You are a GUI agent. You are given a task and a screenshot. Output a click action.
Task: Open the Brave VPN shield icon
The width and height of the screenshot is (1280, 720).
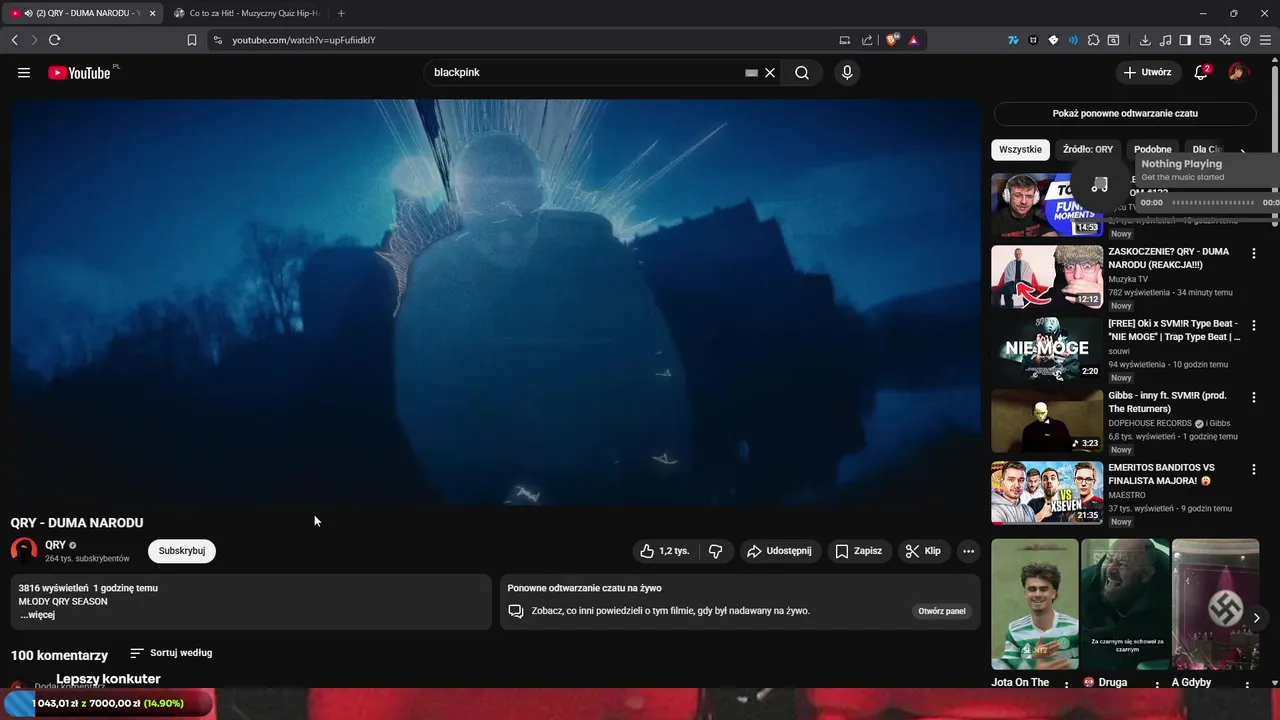click(1245, 40)
